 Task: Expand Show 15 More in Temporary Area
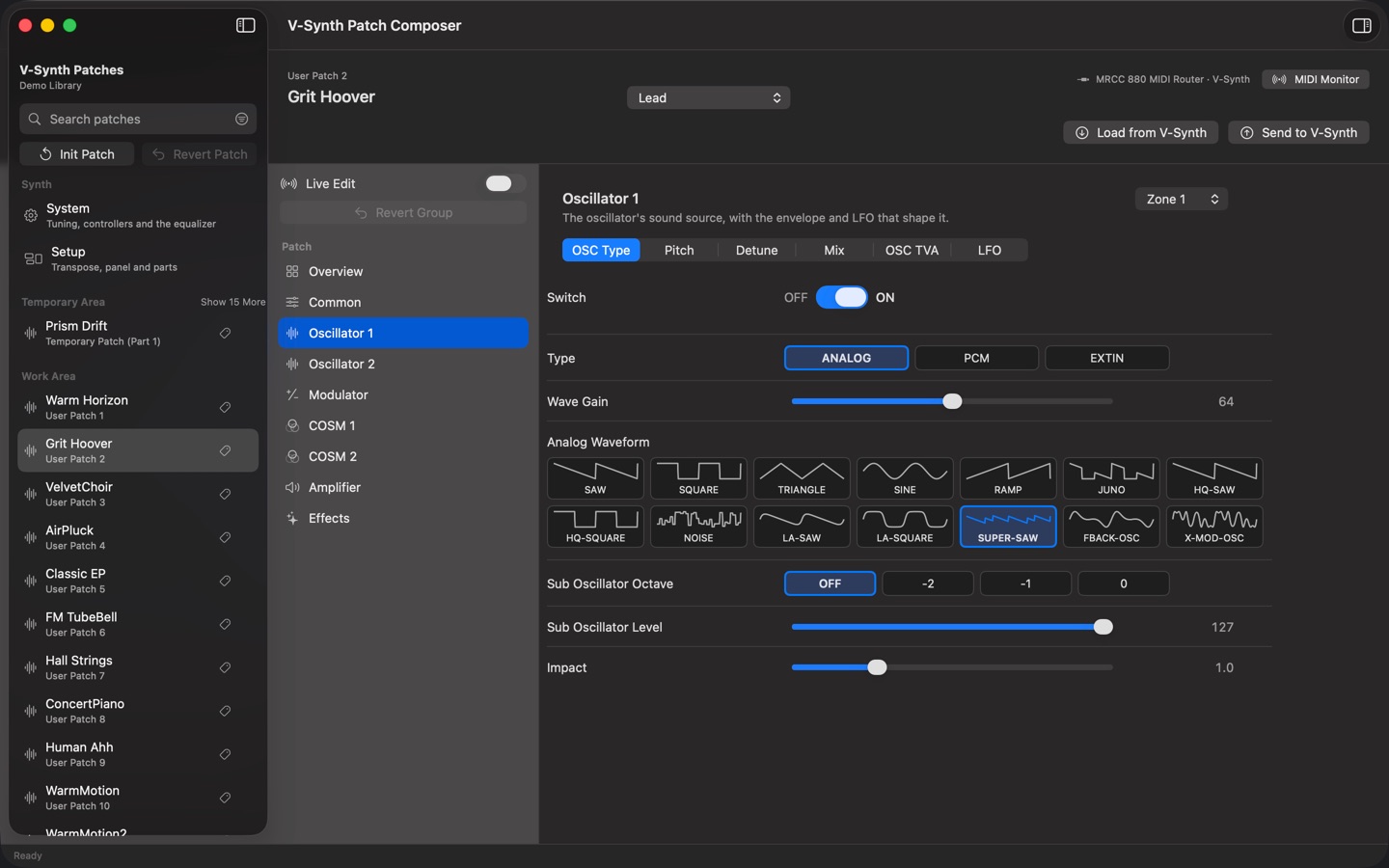click(x=232, y=302)
